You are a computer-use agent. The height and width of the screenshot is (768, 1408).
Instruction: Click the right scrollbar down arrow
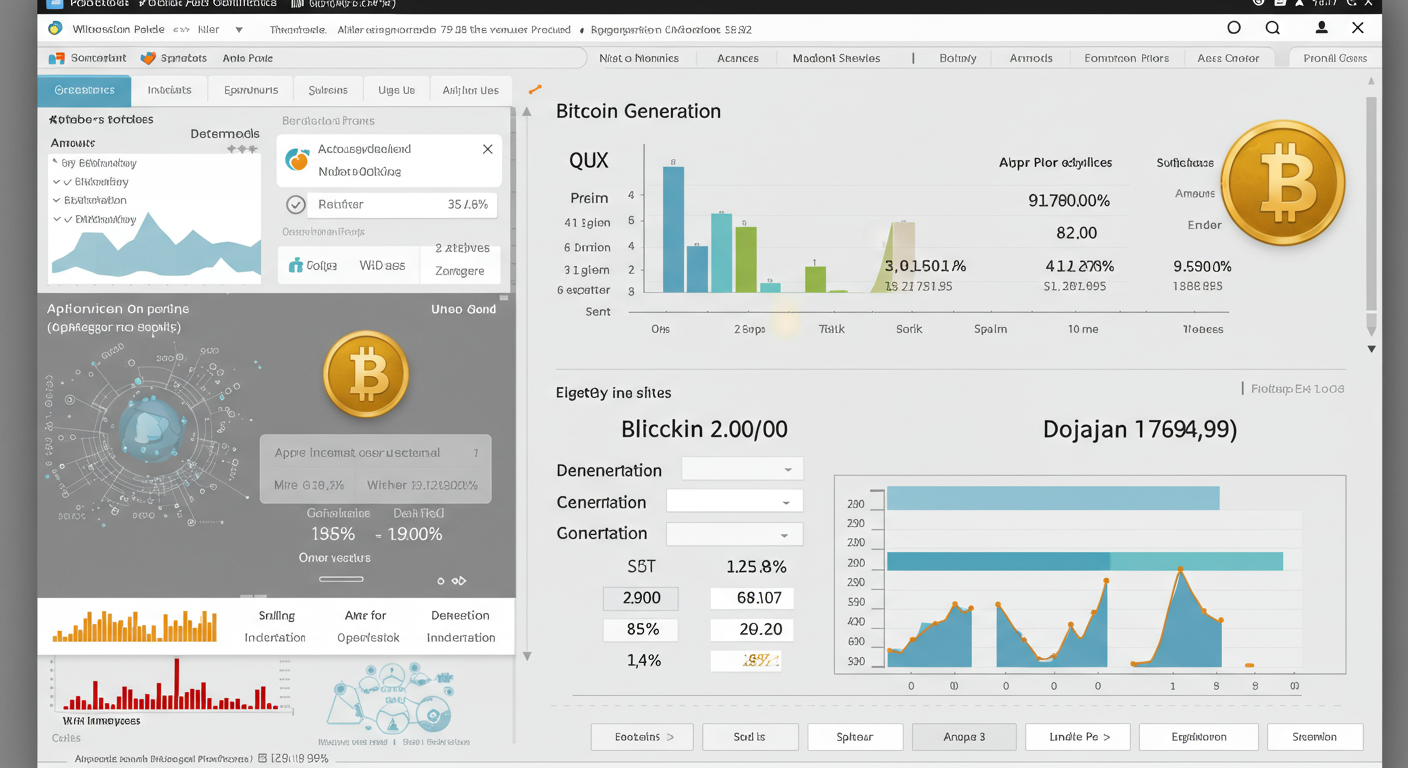tap(1371, 349)
